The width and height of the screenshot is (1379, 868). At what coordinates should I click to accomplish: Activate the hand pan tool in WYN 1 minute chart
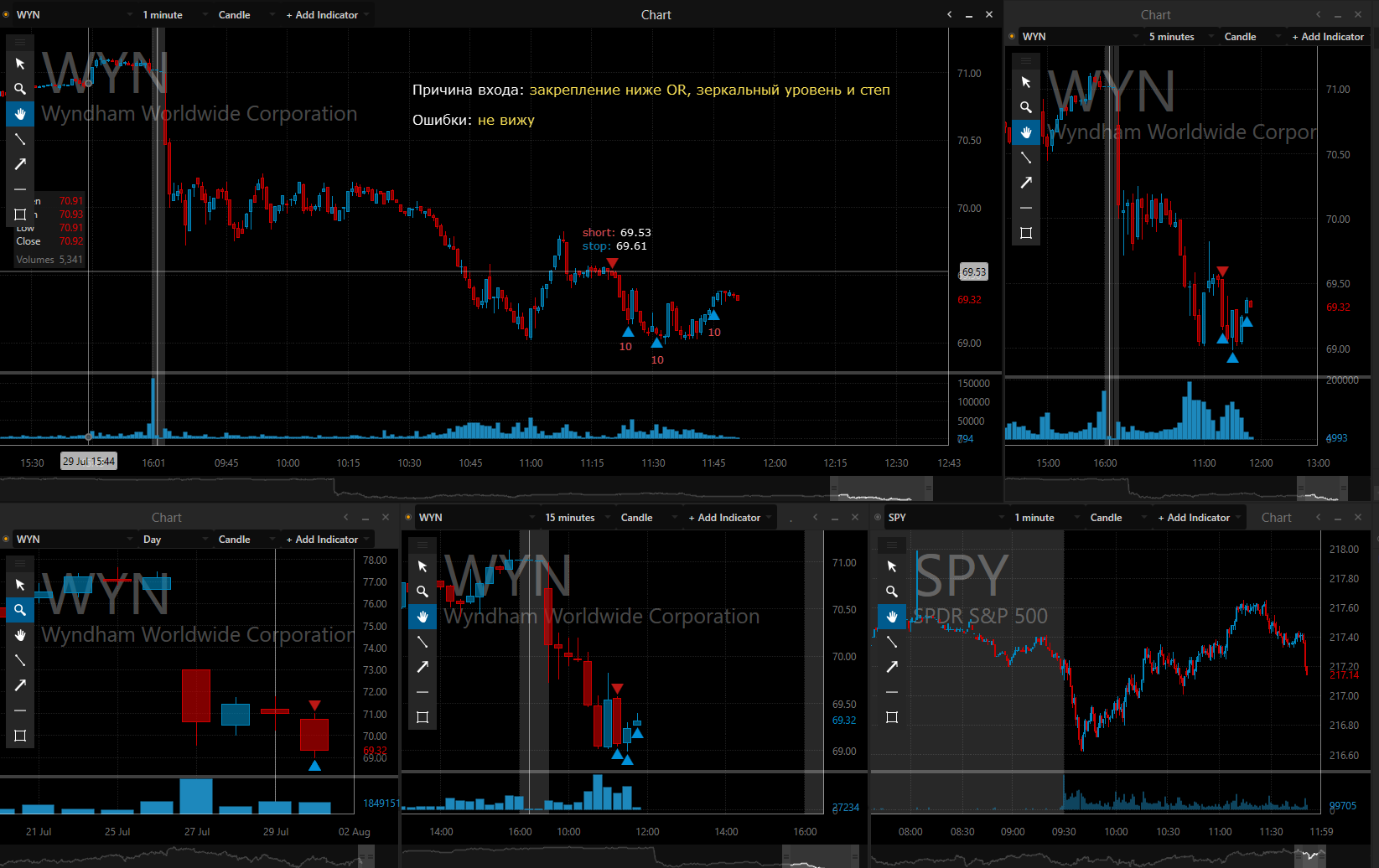point(20,114)
